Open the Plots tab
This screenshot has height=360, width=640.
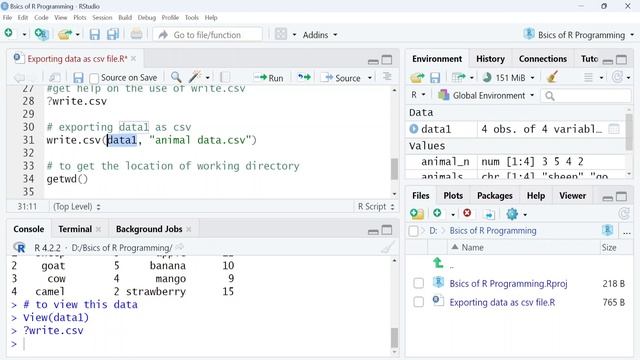(453, 196)
